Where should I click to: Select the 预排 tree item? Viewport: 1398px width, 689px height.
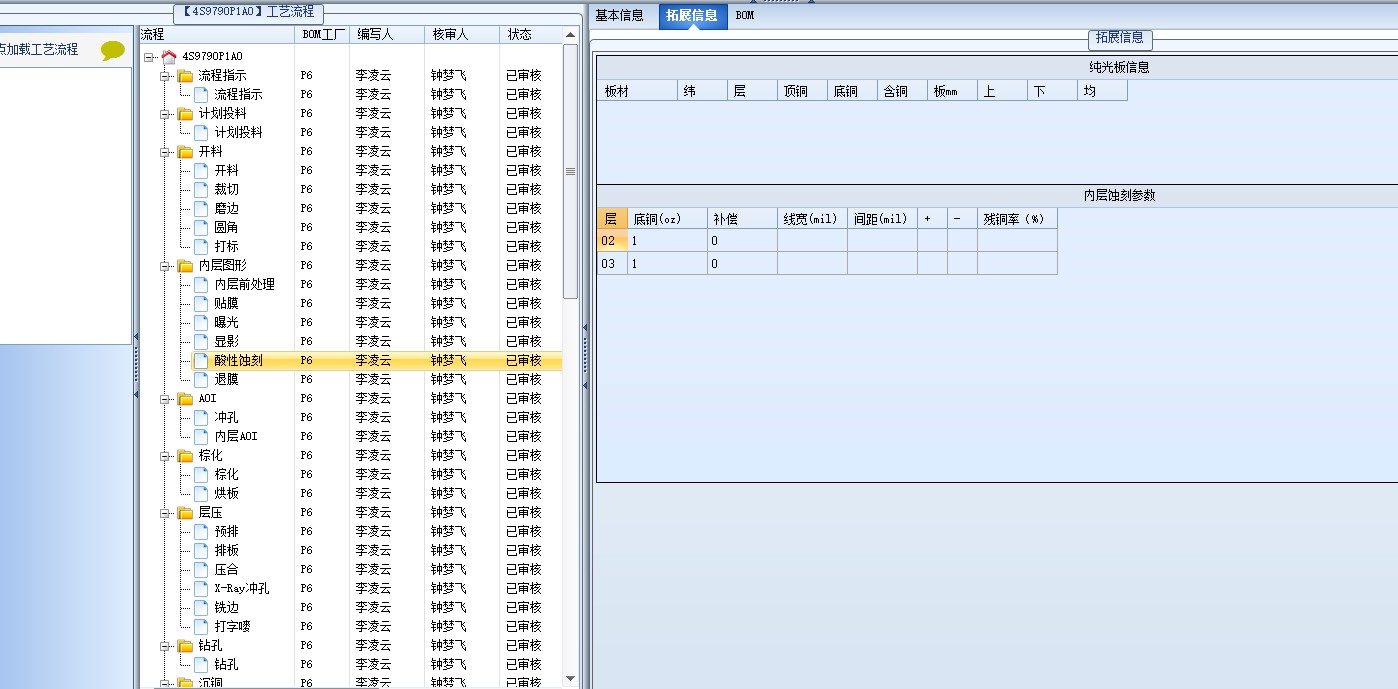(227, 532)
